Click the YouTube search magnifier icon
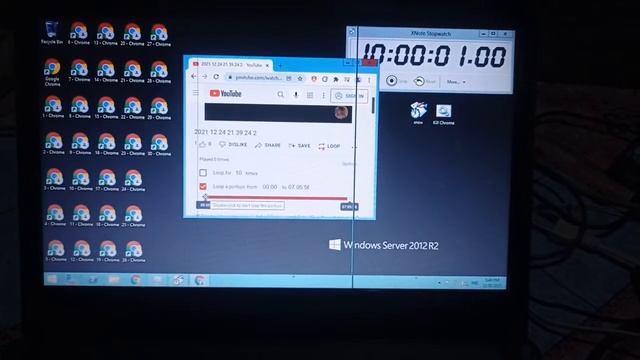The image size is (640, 360). coord(280,95)
